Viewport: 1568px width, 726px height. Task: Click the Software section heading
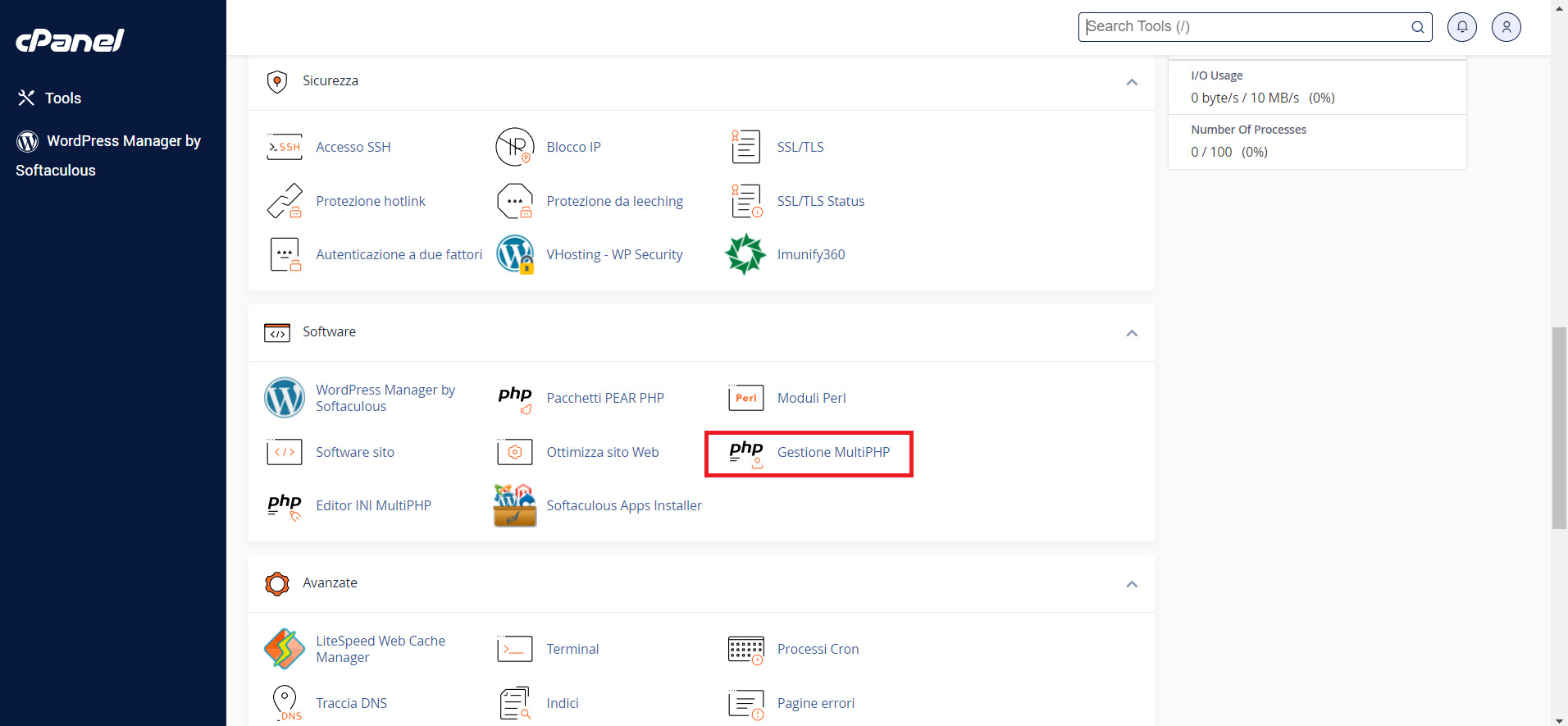click(329, 331)
